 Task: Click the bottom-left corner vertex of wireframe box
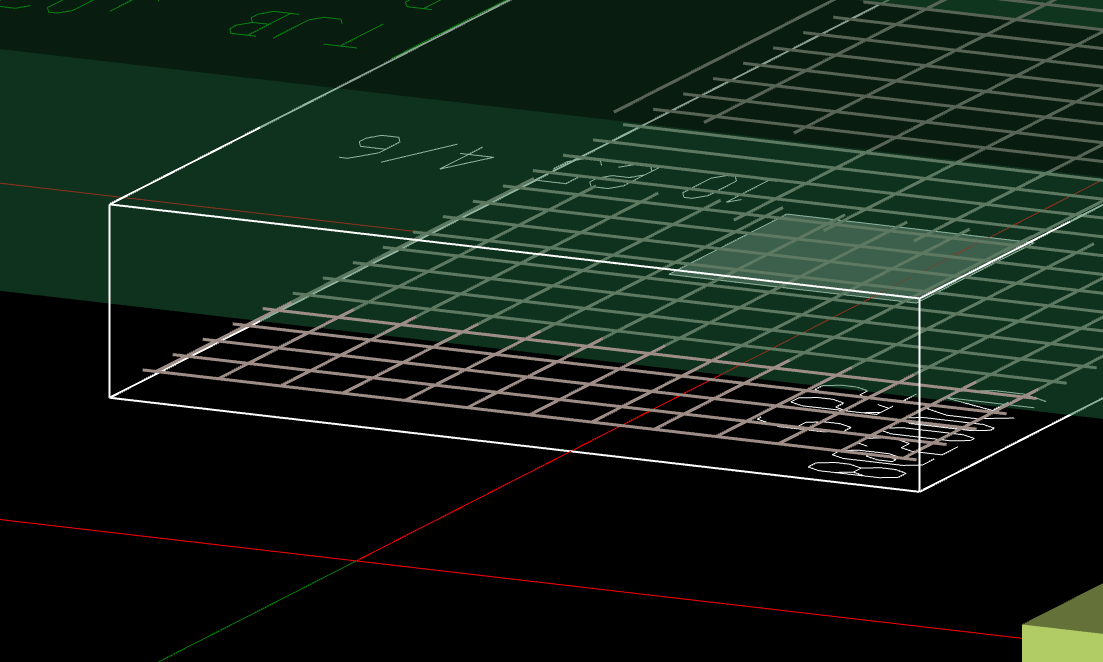tap(110, 397)
